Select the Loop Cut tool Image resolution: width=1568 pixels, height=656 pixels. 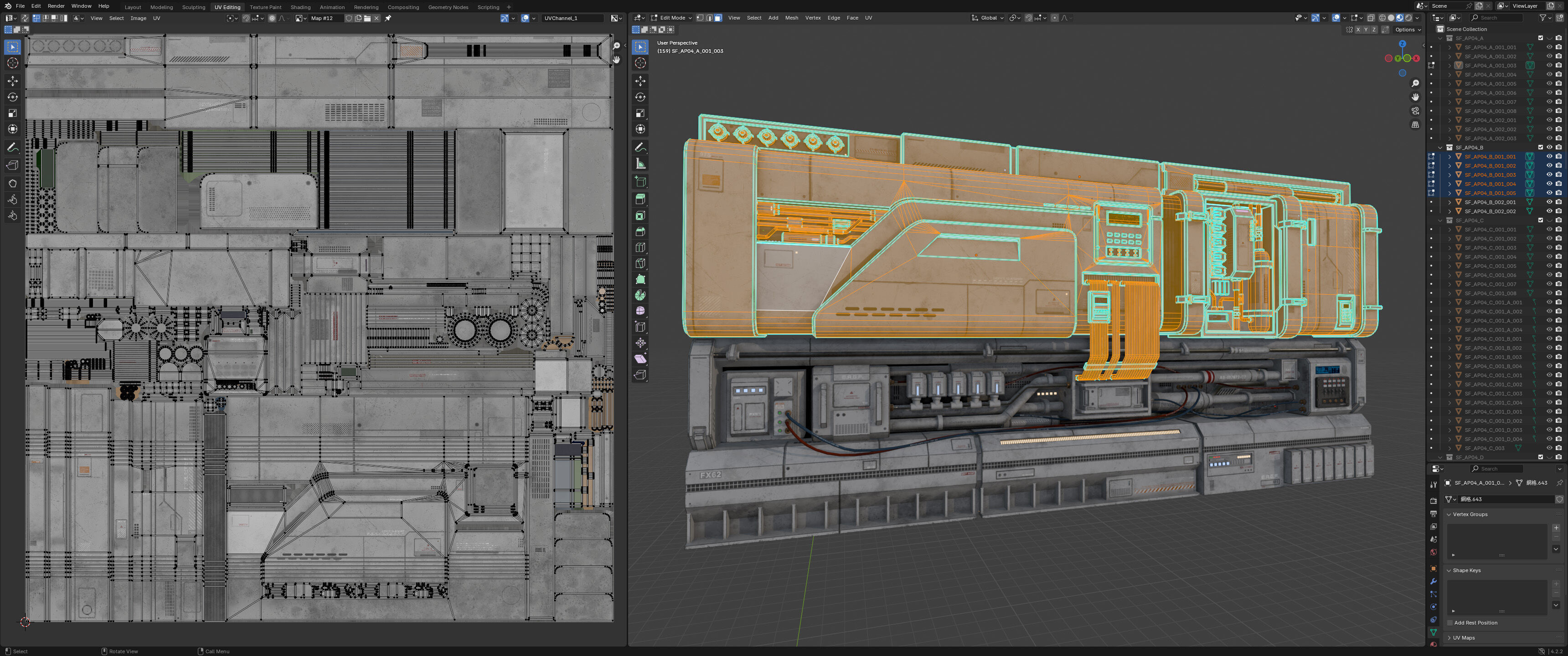click(640, 248)
